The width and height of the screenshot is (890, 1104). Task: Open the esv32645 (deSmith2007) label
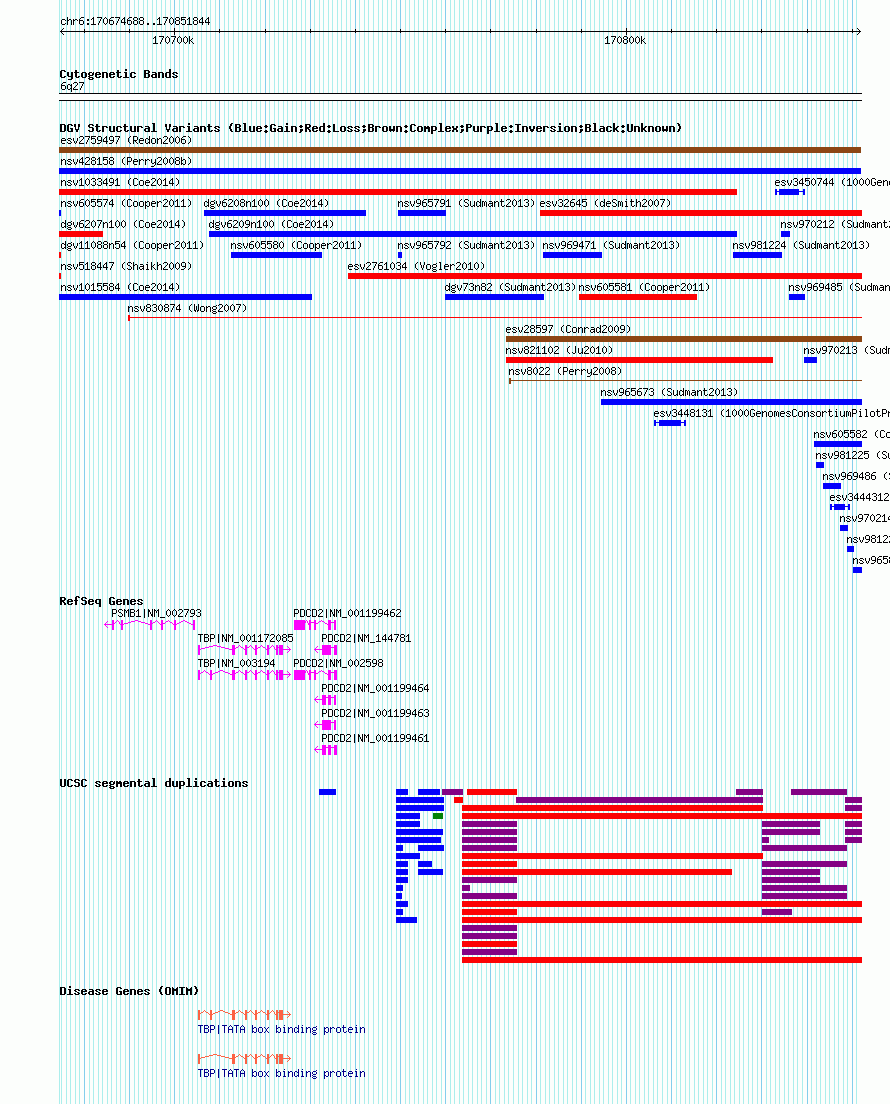pyautogui.click(x=606, y=203)
